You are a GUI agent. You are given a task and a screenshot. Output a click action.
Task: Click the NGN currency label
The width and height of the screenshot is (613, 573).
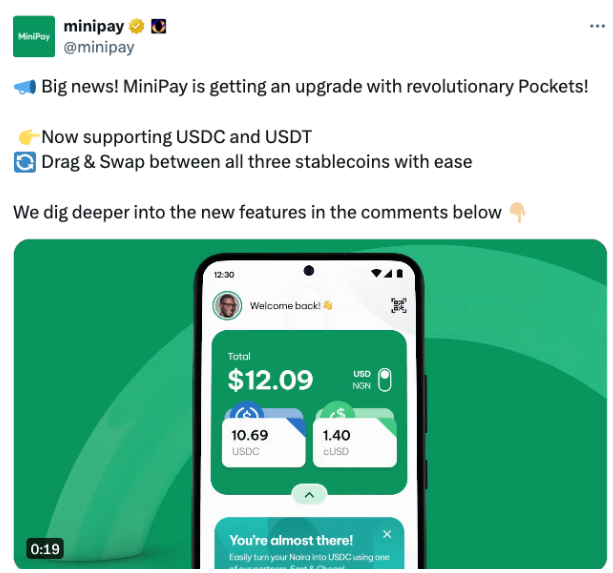tap(361, 386)
